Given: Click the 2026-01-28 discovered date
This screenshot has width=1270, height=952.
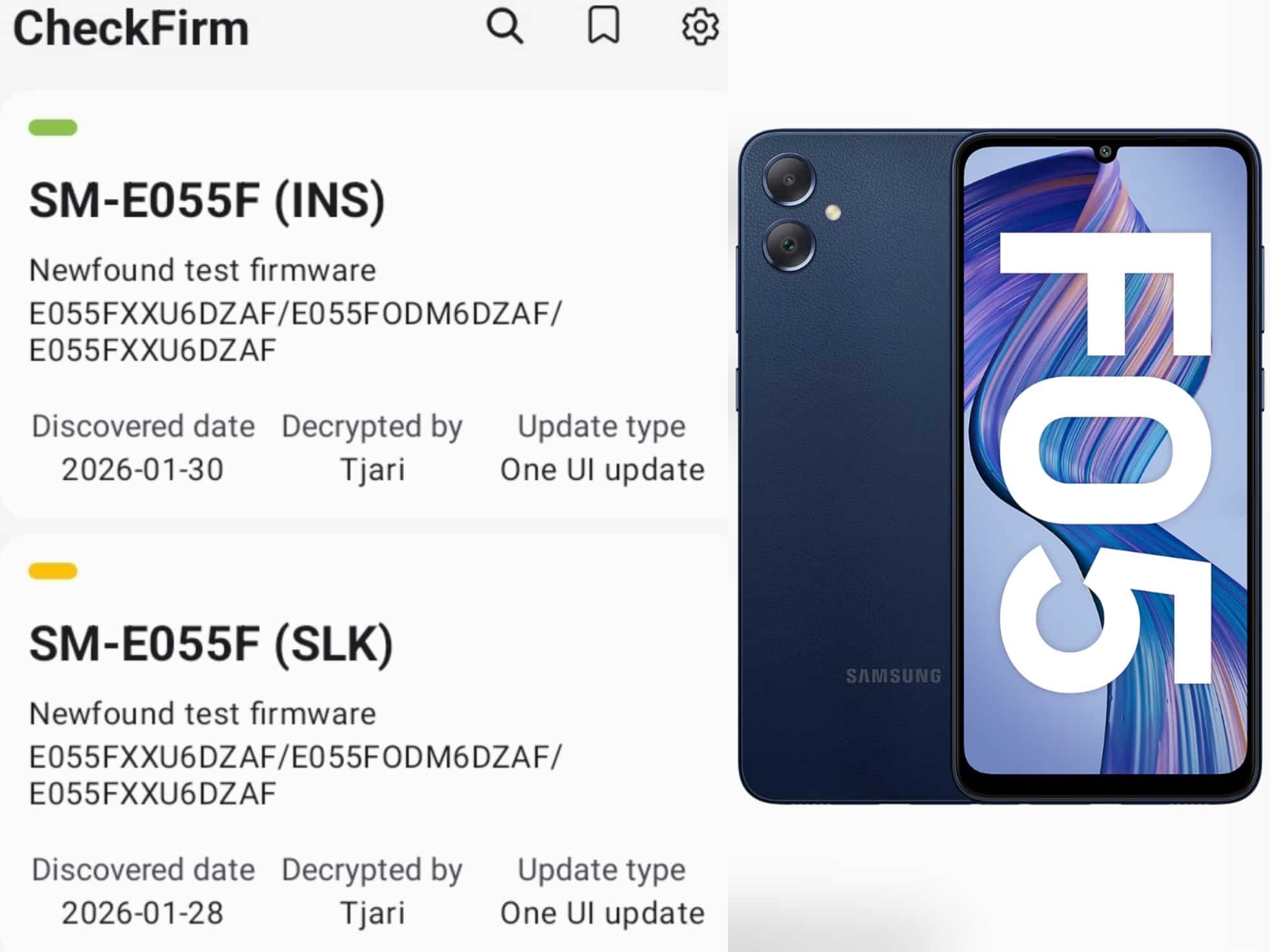Looking at the screenshot, I should pyautogui.click(x=143, y=913).
